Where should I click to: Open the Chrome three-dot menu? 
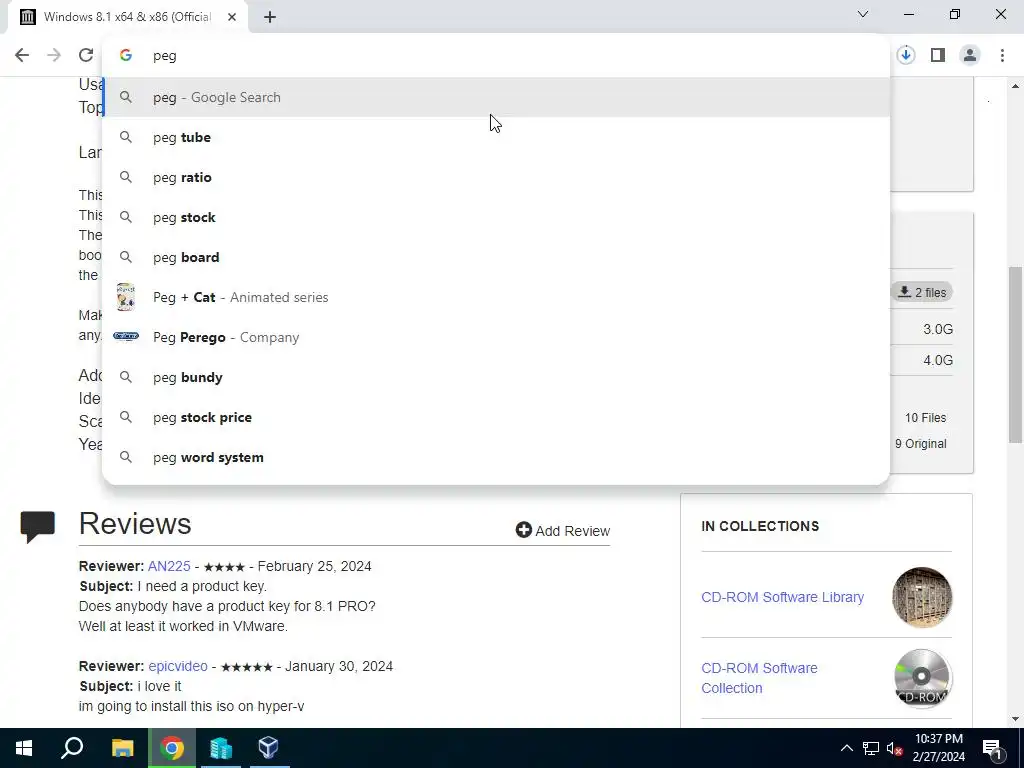(x=1002, y=56)
